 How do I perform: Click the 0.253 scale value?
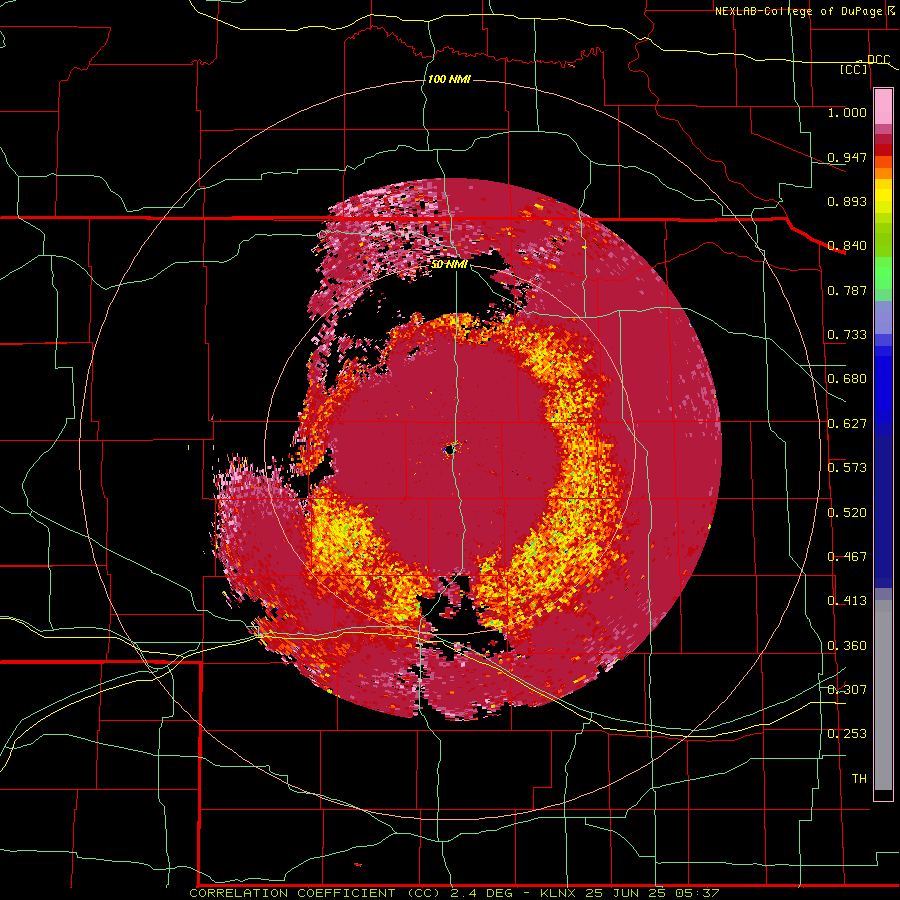tap(847, 734)
